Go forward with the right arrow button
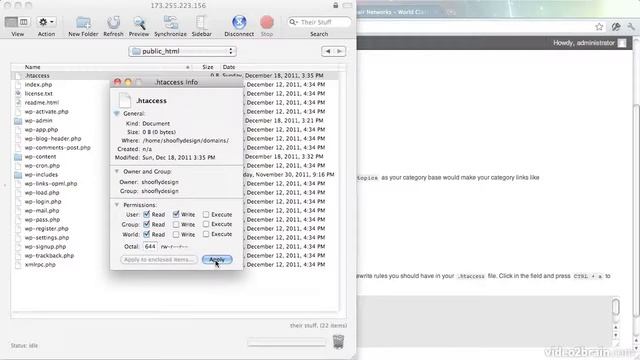This screenshot has height=360, width=640. click(x=340, y=51)
